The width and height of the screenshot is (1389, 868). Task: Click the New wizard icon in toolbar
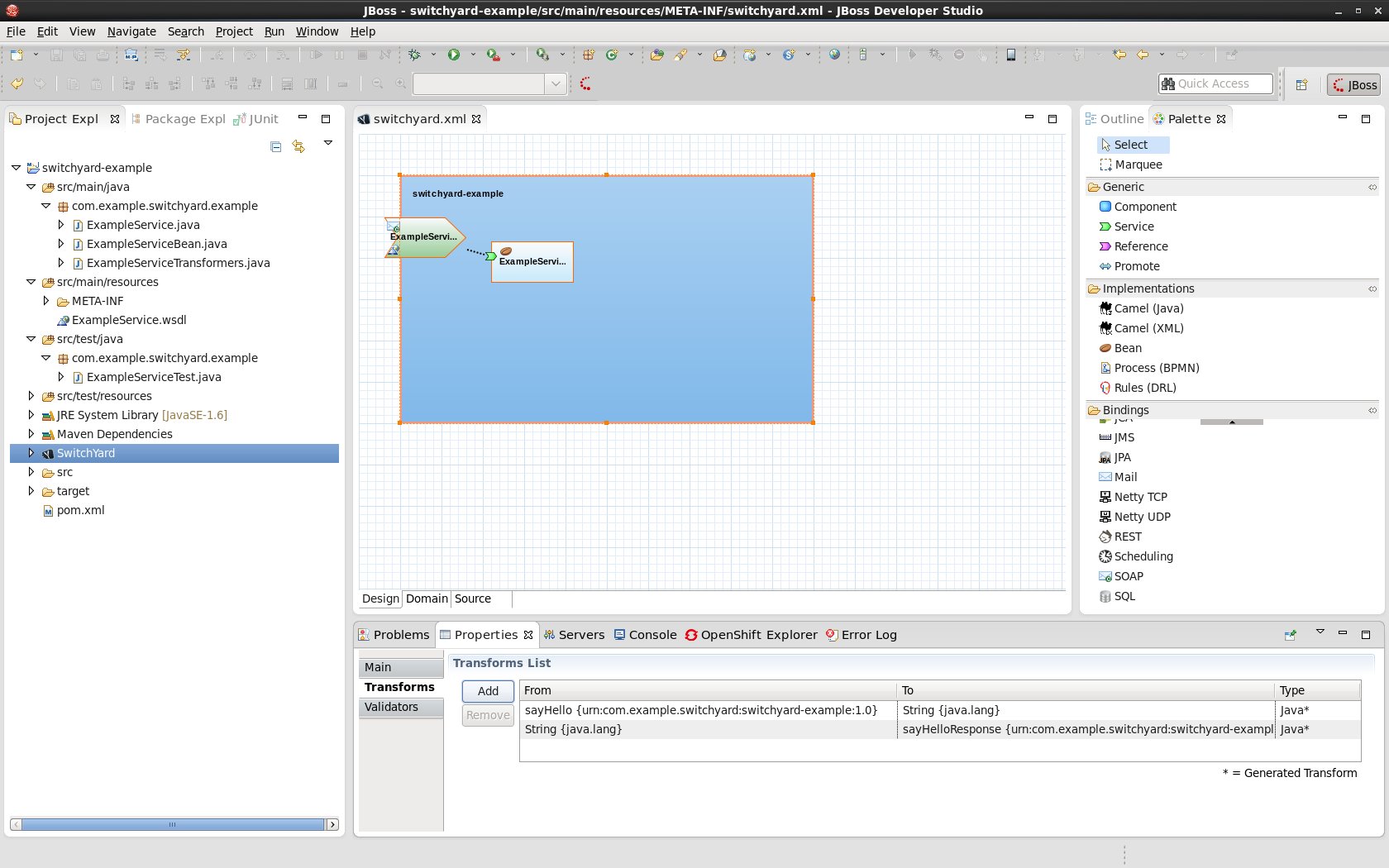(x=17, y=55)
